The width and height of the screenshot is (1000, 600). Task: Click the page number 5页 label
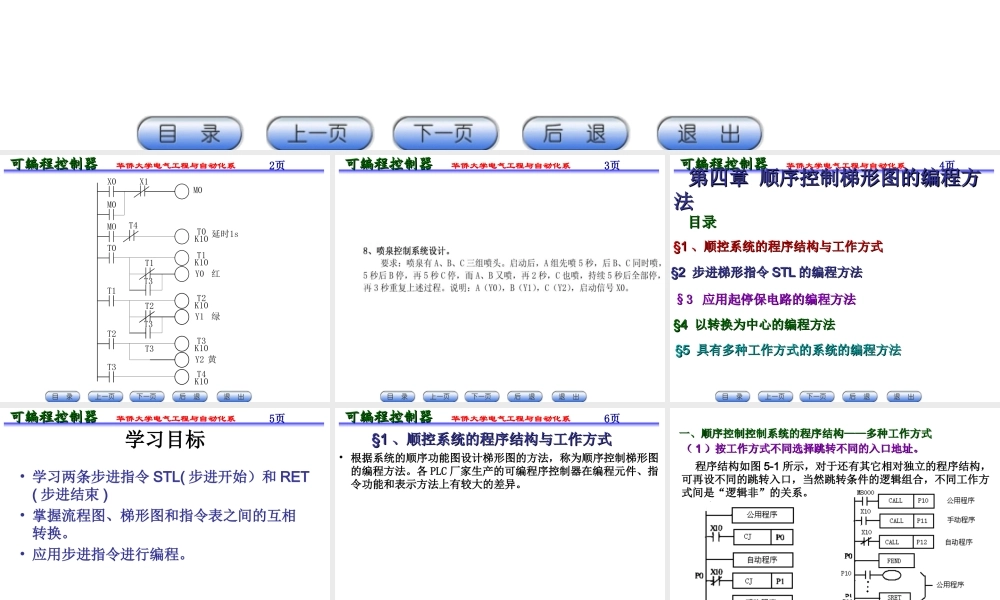click(277, 418)
